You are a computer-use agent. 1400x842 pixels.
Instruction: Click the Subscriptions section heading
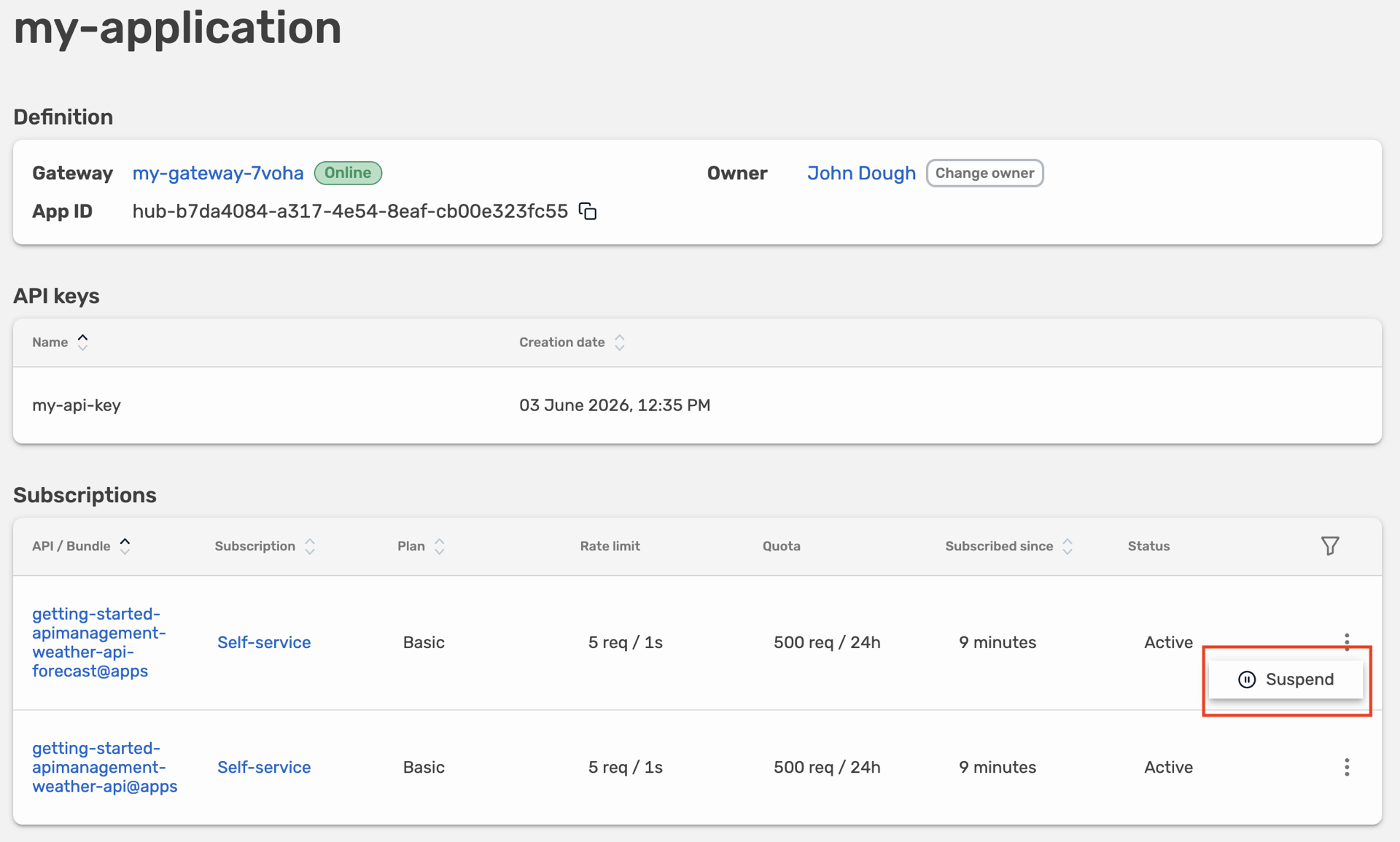tap(85, 496)
